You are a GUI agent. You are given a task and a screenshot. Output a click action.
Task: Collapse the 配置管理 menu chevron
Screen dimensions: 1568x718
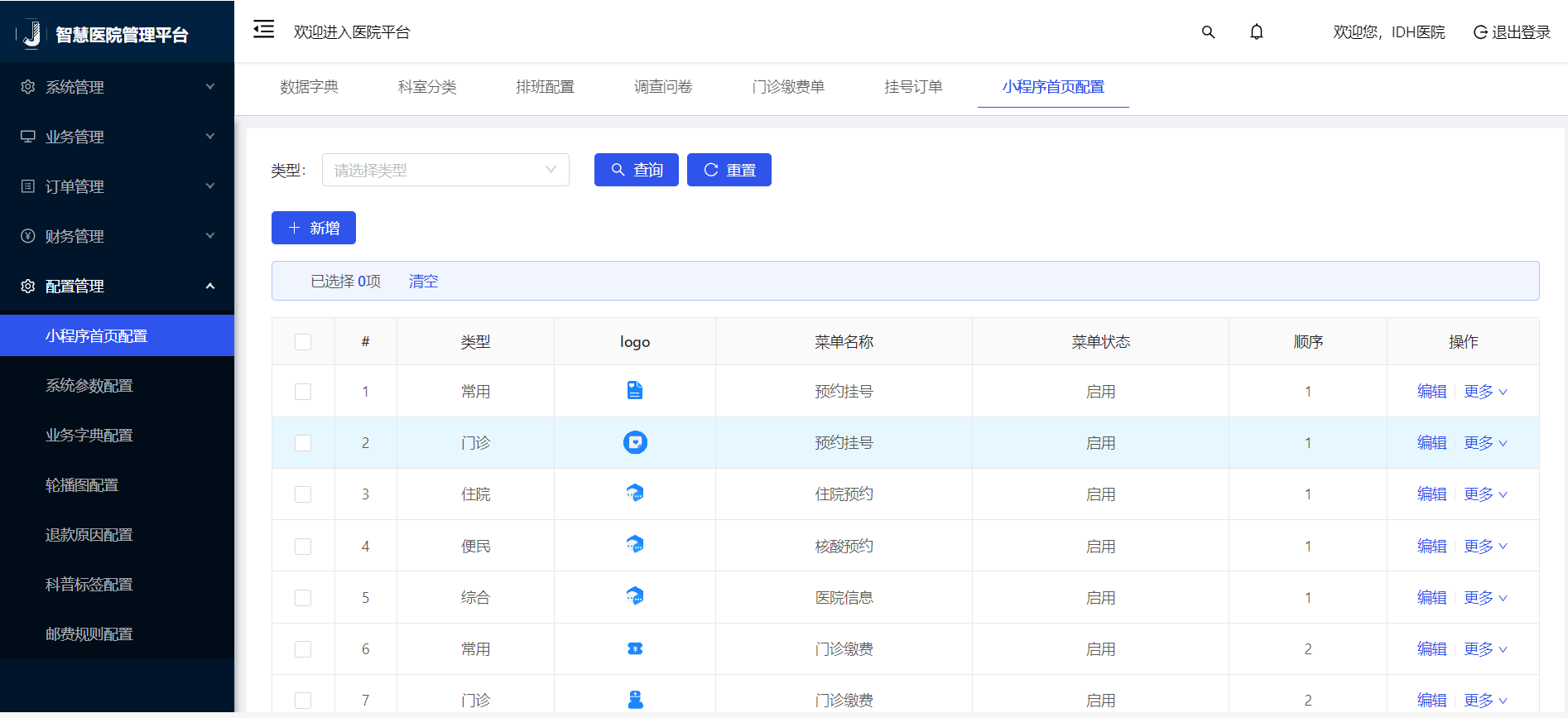[x=210, y=286]
